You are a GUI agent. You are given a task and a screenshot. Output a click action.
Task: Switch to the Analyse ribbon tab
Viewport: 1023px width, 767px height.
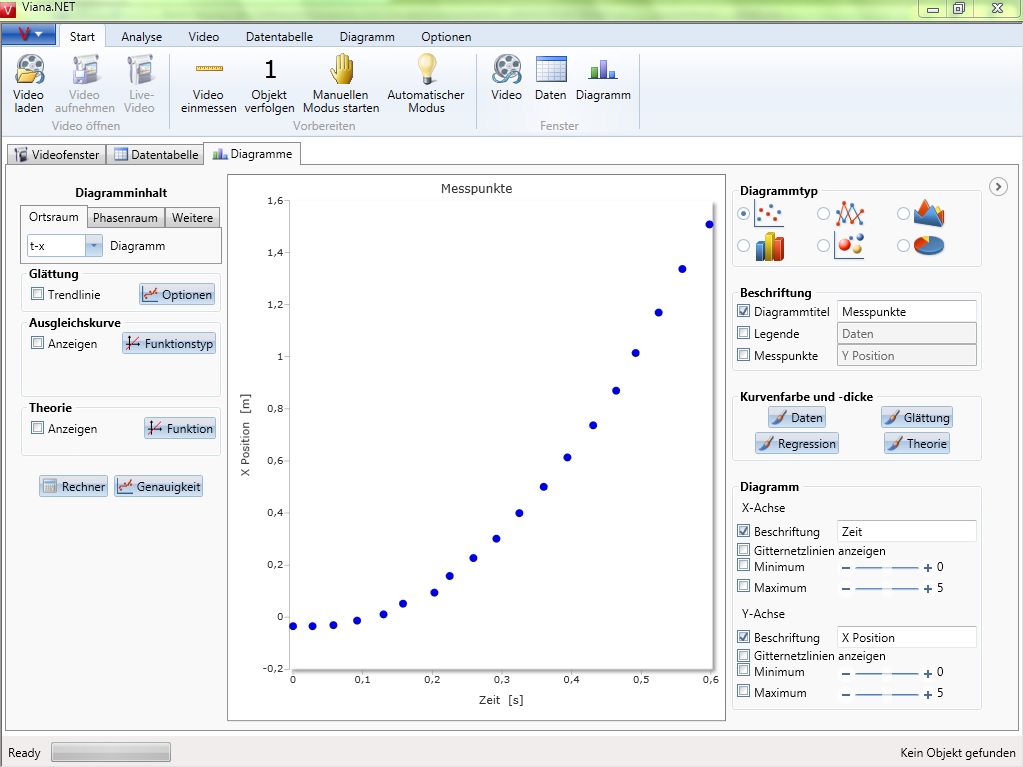(141, 37)
